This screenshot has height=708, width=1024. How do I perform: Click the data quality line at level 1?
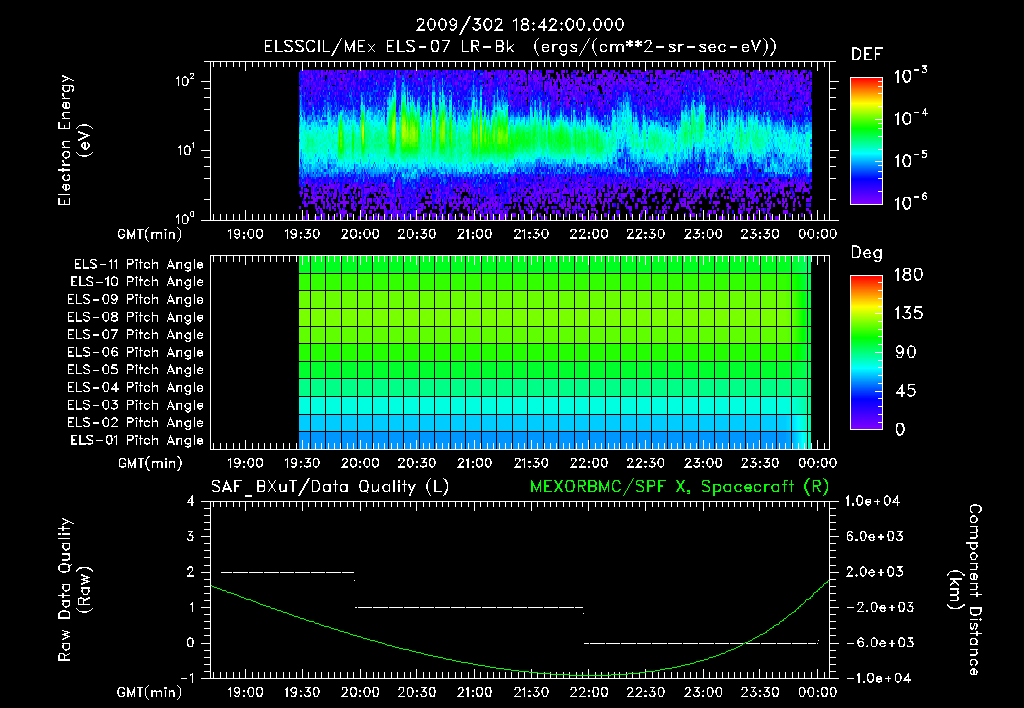pyautogui.click(x=469, y=607)
